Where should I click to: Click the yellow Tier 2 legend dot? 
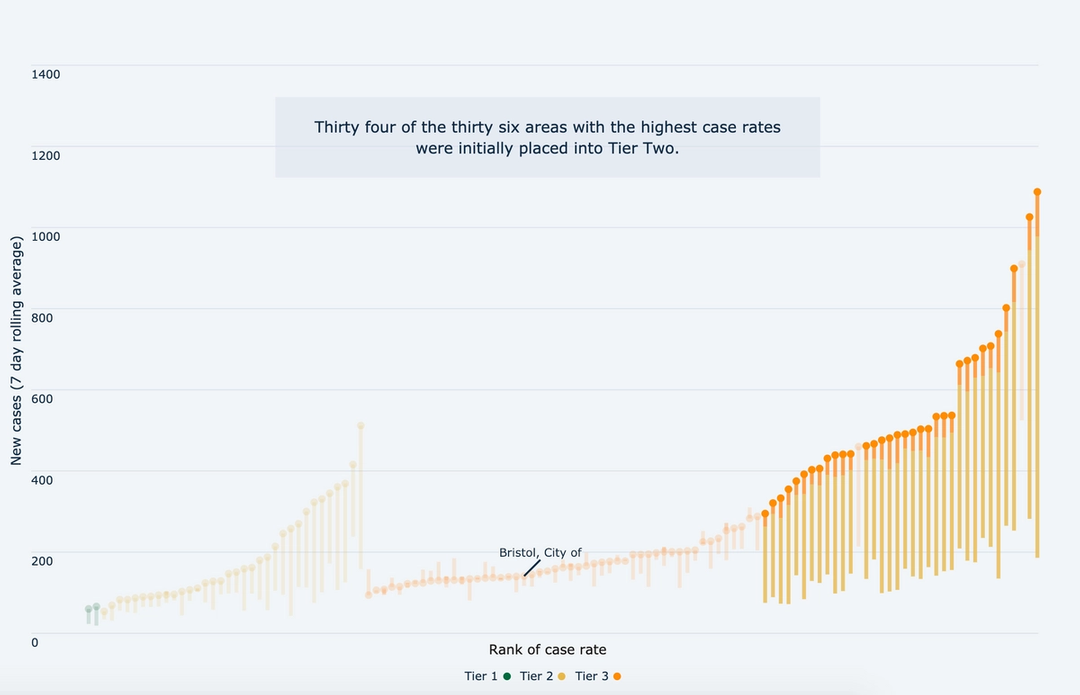click(x=561, y=676)
